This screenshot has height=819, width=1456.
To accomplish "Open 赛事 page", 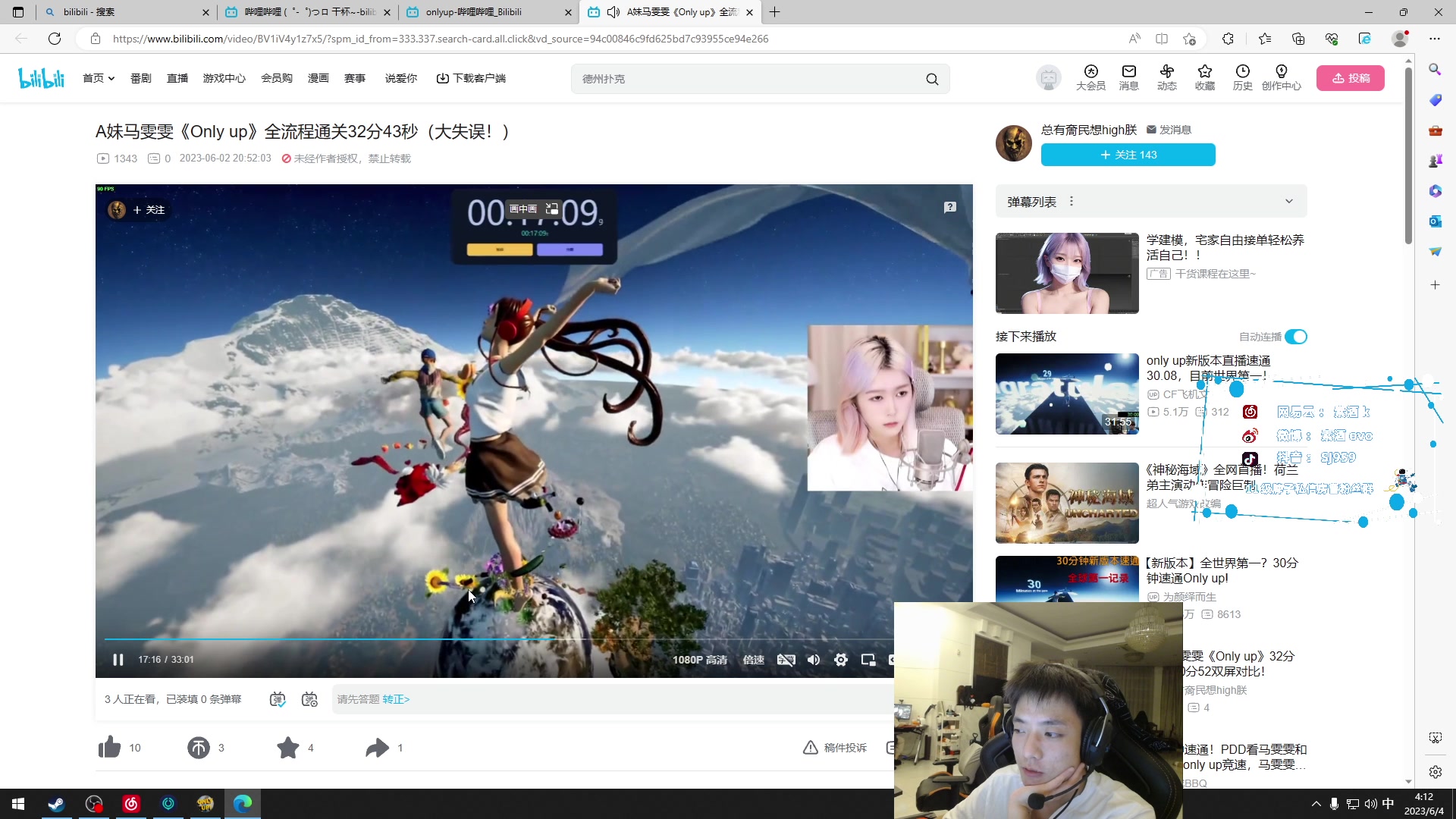I will pyautogui.click(x=355, y=78).
